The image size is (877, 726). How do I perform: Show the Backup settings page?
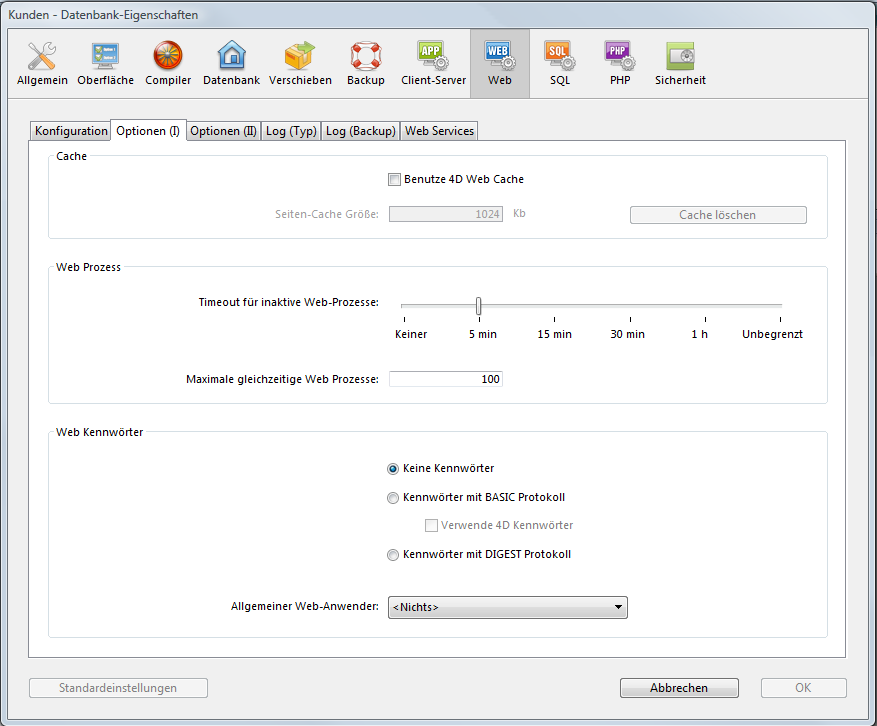pyautogui.click(x=366, y=63)
